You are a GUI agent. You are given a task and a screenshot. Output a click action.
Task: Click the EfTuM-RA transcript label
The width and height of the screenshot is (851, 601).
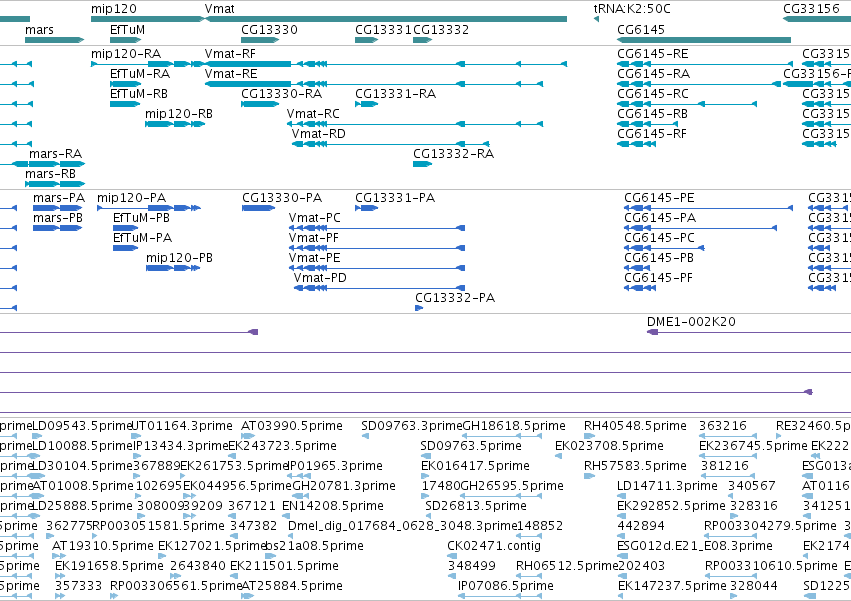coord(140,74)
